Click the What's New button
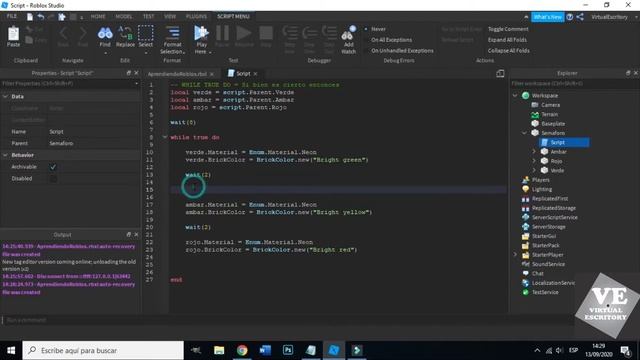 point(547,17)
